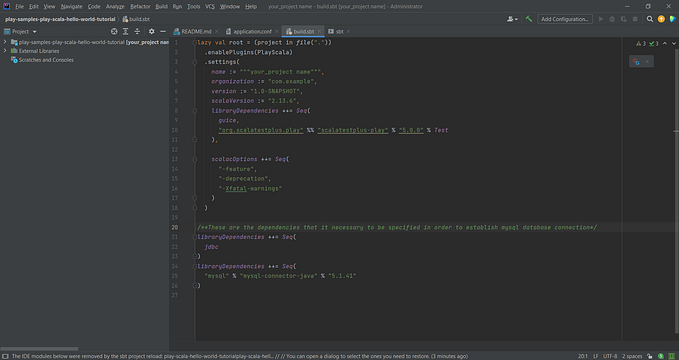Viewport: 679px width, 360px height.
Task: Toggle the read-only lock icon in status bar
Action: click(x=650, y=356)
